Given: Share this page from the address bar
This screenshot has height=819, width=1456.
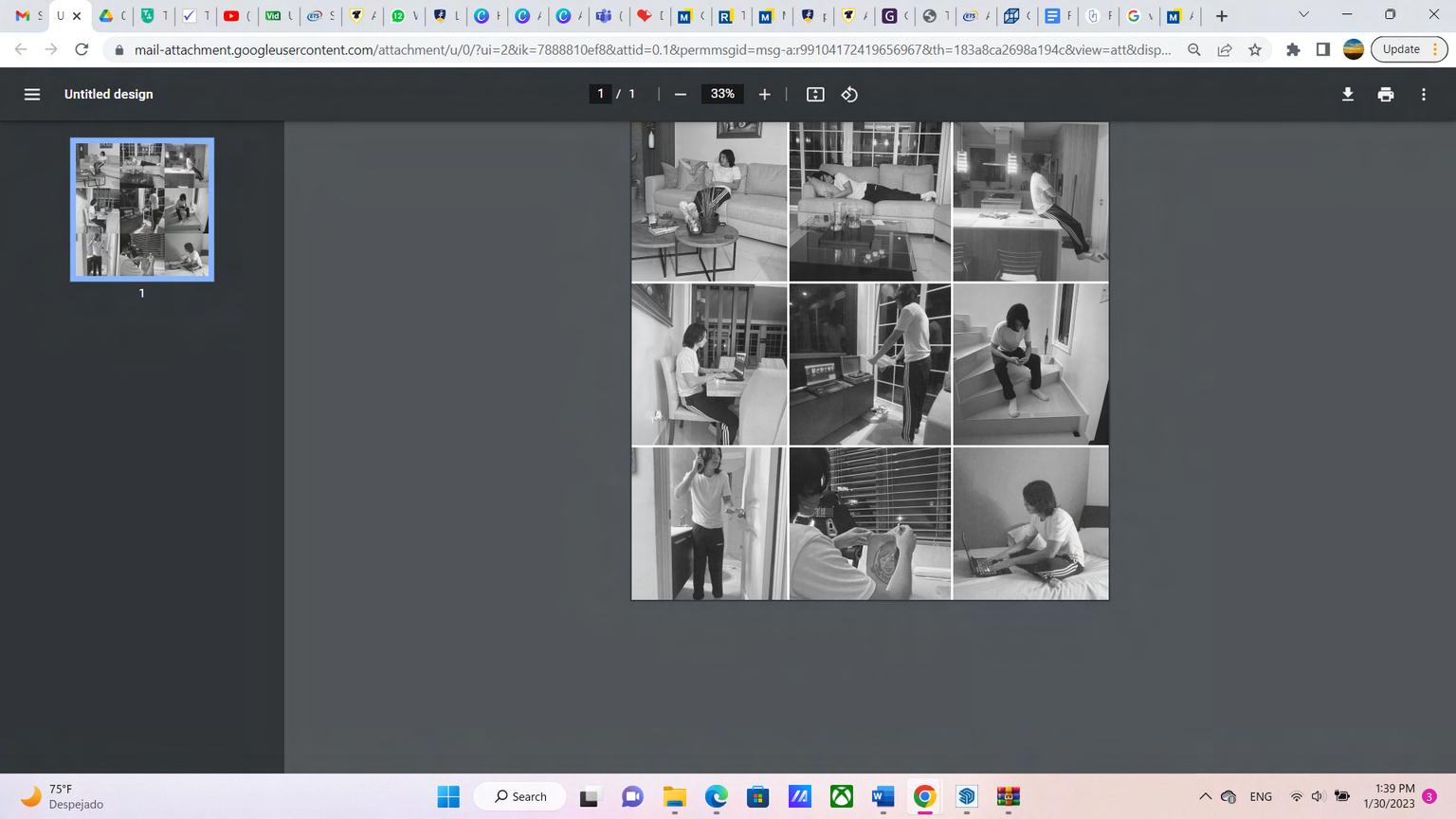Looking at the screenshot, I should click(1225, 49).
